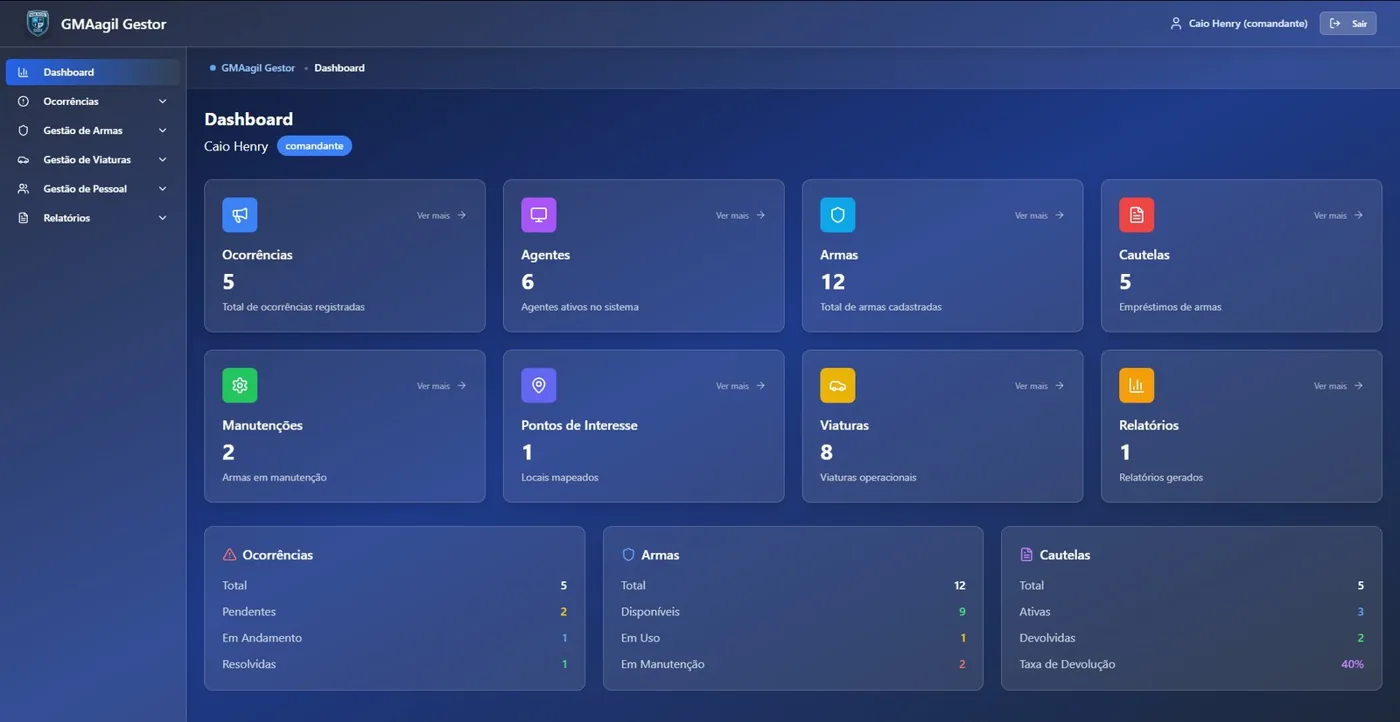
Task: Open the Dashboard item in the sidebar
Action: 93,72
